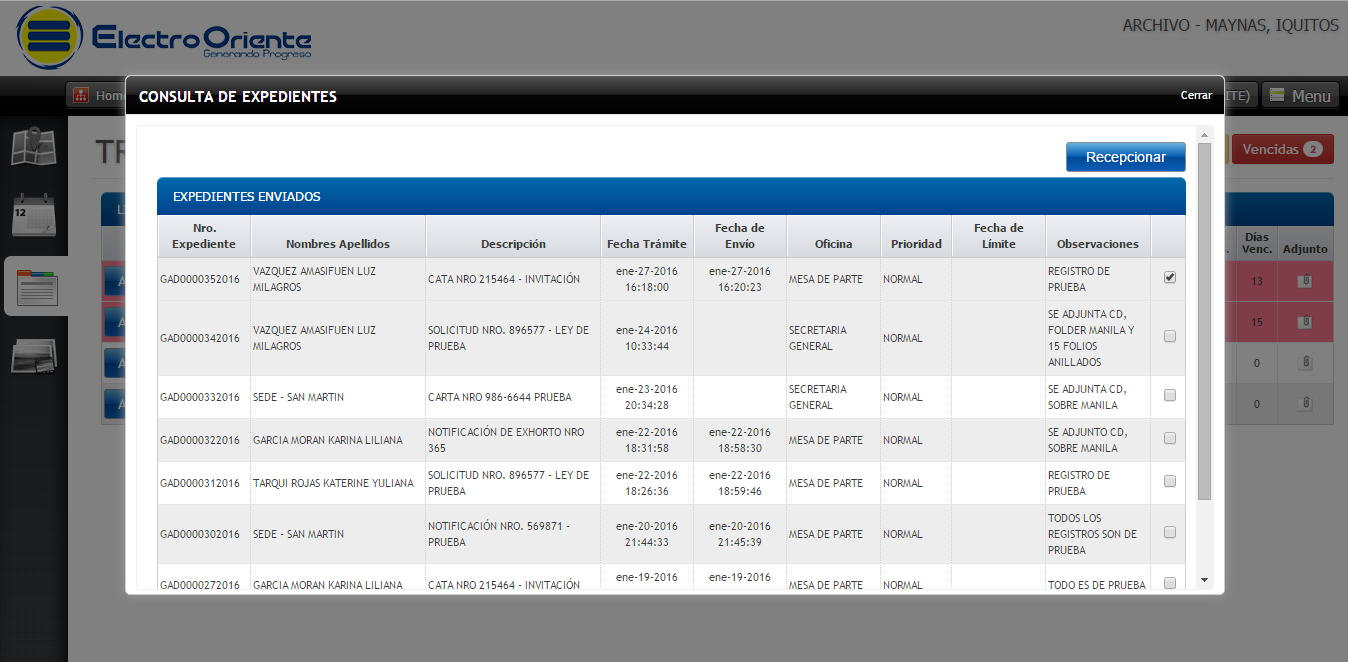Click the Fecha Trámite column header
This screenshot has width=1348, height=662.
646,244
